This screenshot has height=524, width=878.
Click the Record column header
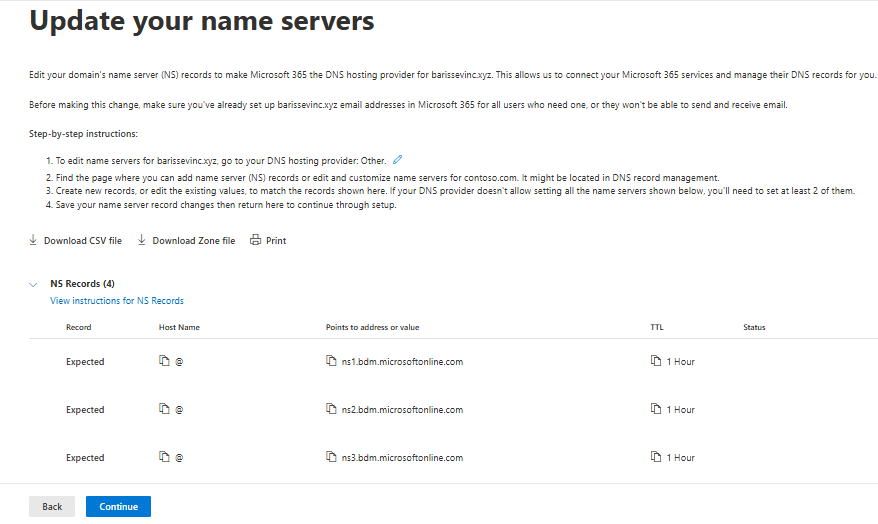click(78, 327)
